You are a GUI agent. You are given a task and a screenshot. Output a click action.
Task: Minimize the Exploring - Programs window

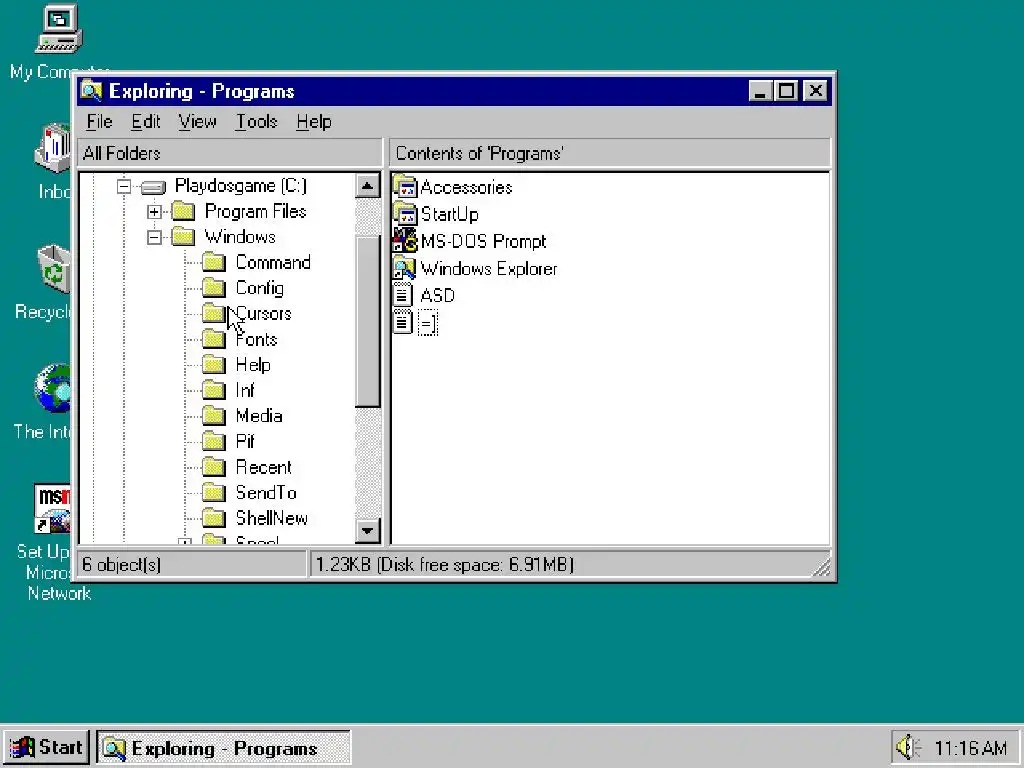pos(760,91)
